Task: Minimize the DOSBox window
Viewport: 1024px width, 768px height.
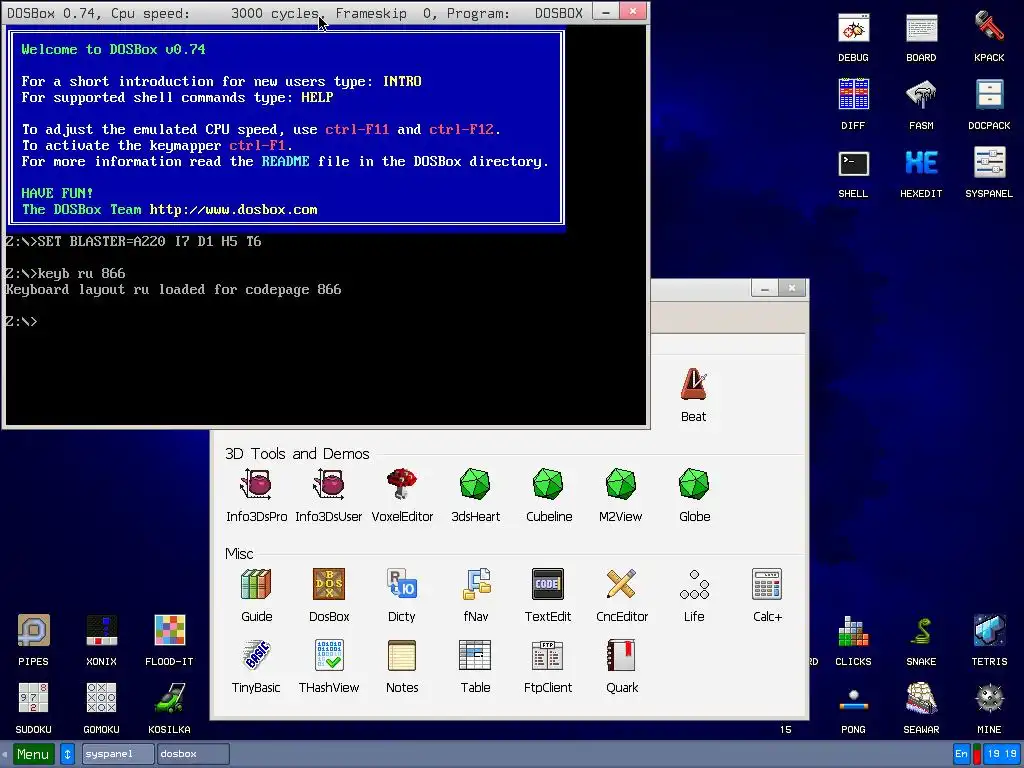Action: 606,12
